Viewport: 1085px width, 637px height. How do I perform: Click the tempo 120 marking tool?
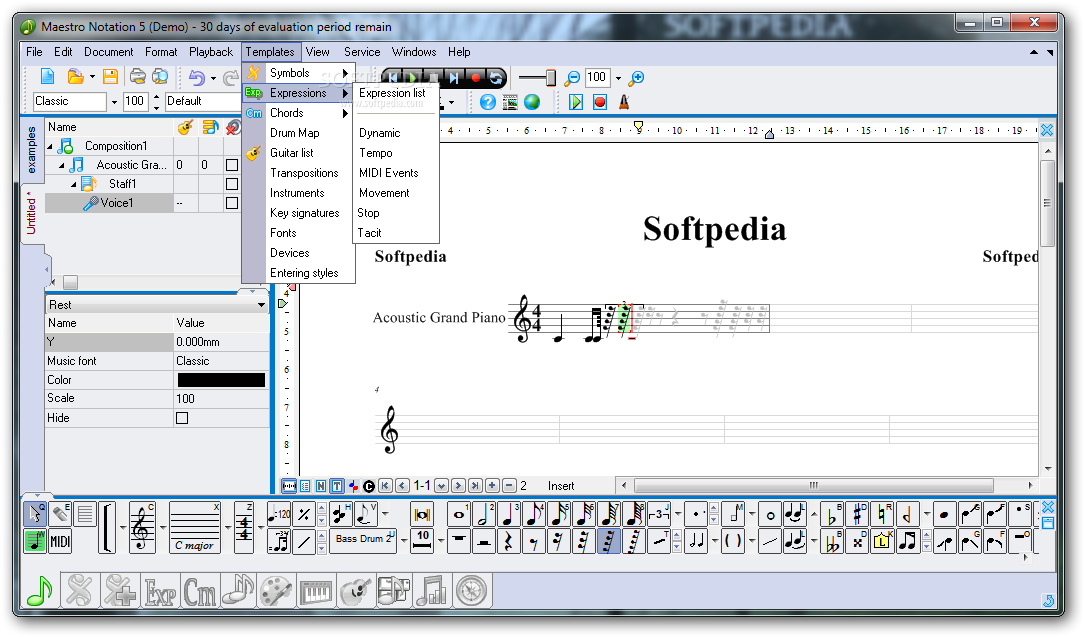[279, 514]
